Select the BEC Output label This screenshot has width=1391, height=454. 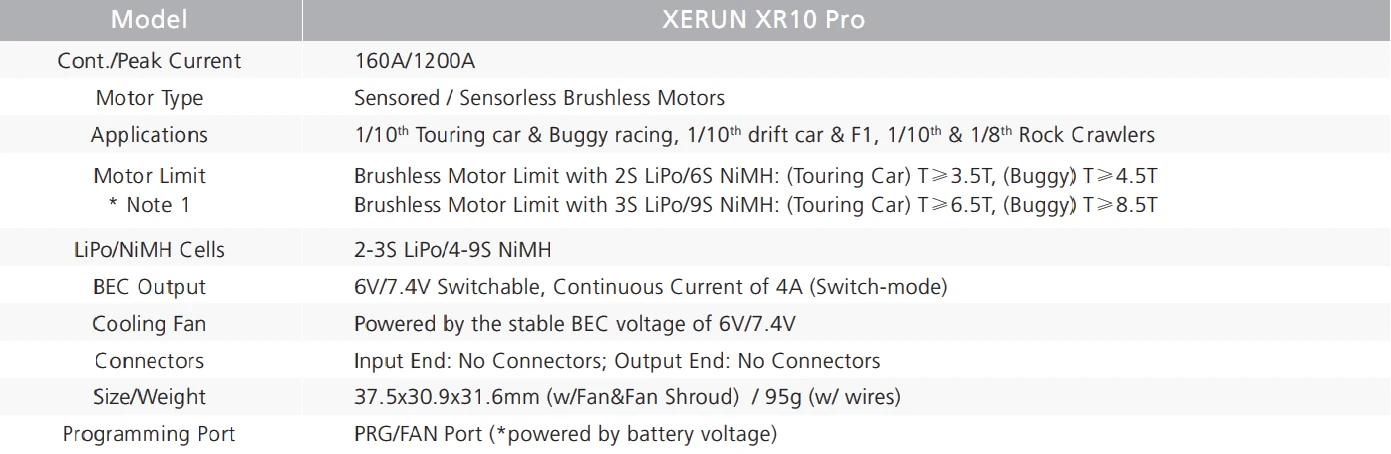tap(149, 287)
